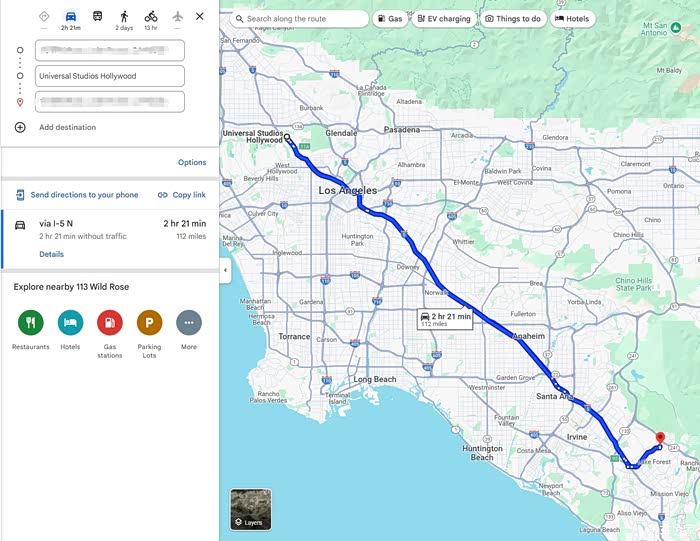Open the Layers map thumbnail
This screenshot has height=541, width=700.
(251, 509)
